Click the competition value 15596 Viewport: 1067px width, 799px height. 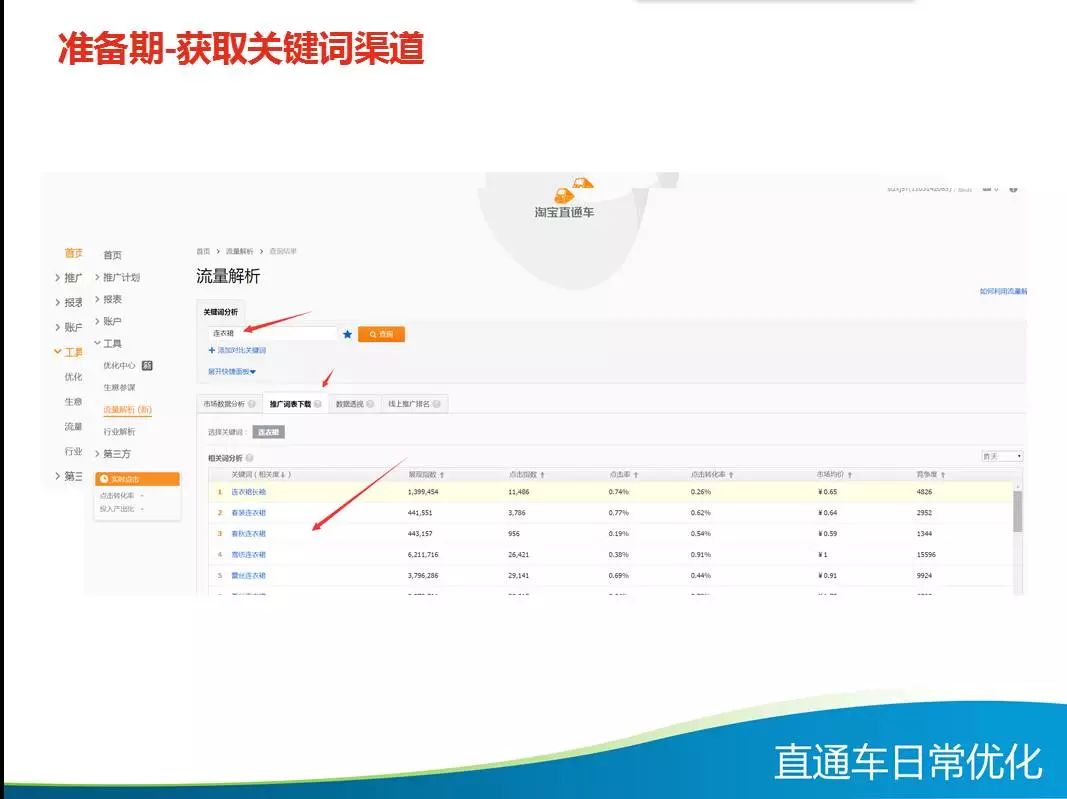926,555
